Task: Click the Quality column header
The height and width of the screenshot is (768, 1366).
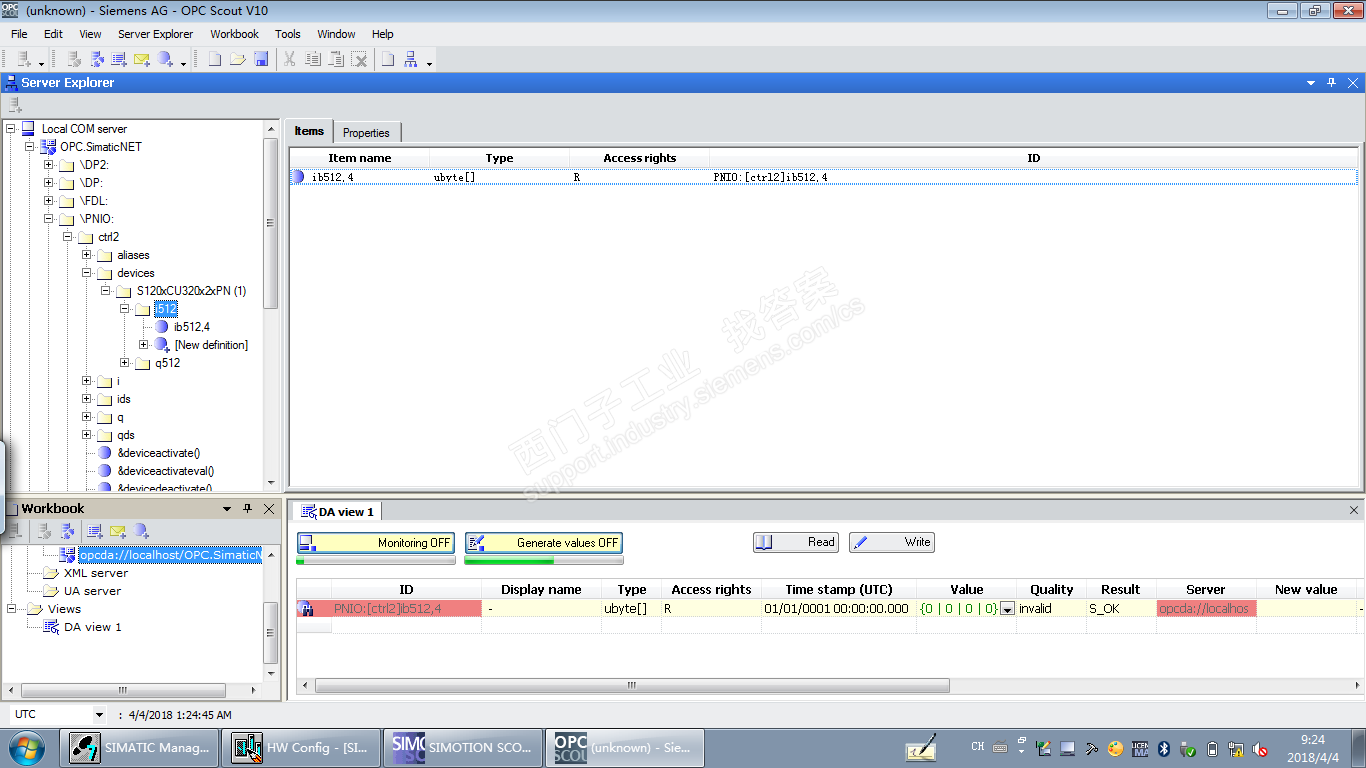Action: point(1052,589)
